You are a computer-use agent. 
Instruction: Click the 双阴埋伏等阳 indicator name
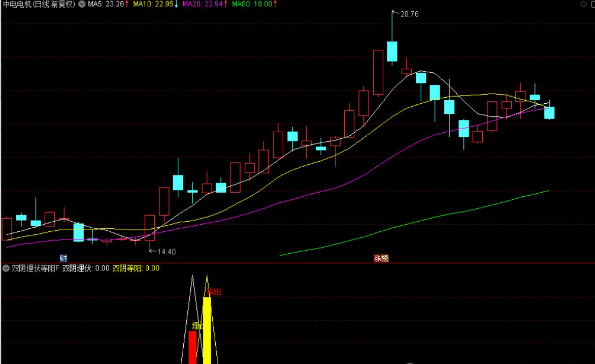coord(35,268)
